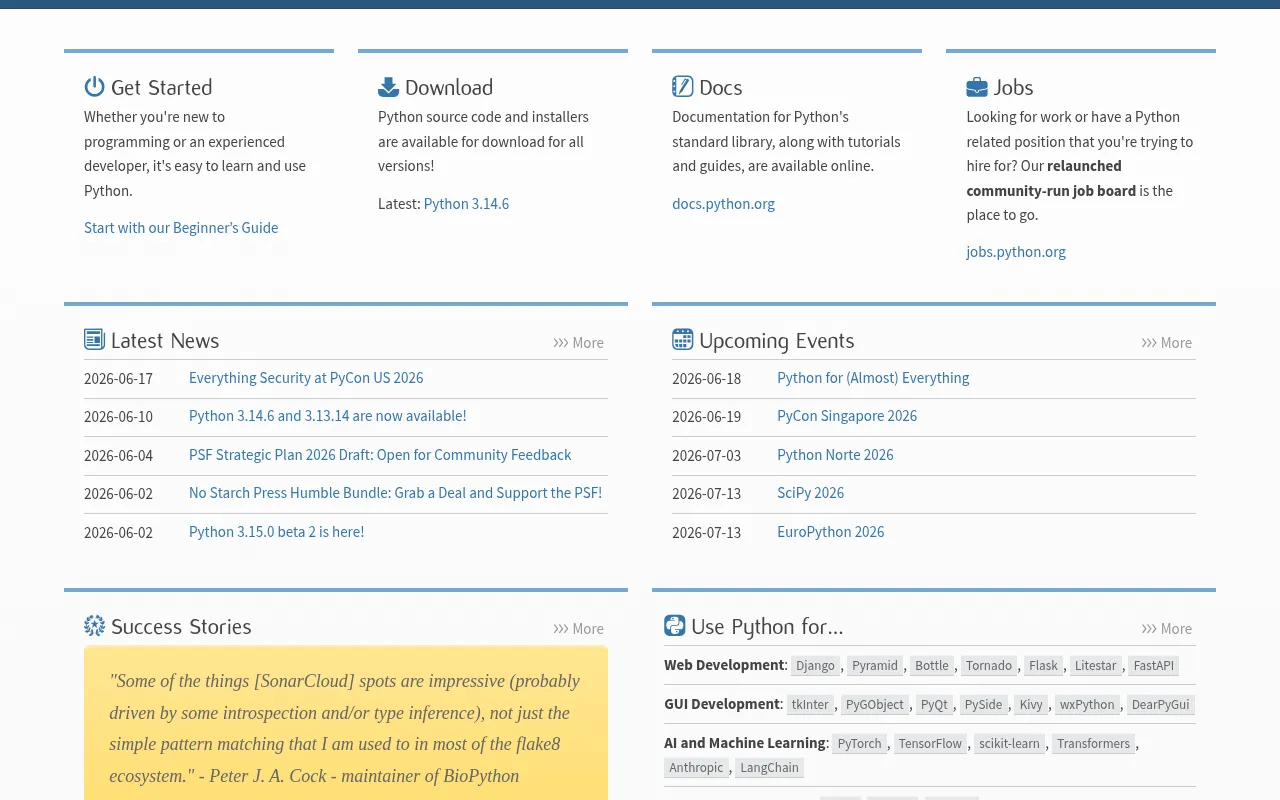Image resolution: width=1280 pixels, height=800 pixels.
Task: Click the Download arrow icon
Action: pyautogui.click(x=388, y=87)
